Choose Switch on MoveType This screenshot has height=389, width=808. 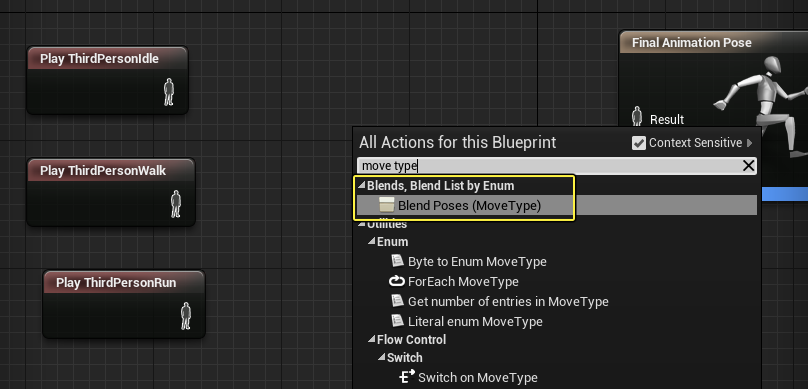coord(478,378)
